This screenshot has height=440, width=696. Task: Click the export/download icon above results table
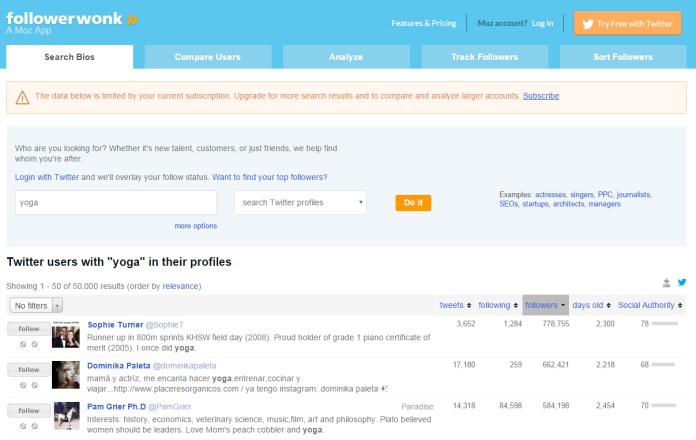(x=666, y=282)
